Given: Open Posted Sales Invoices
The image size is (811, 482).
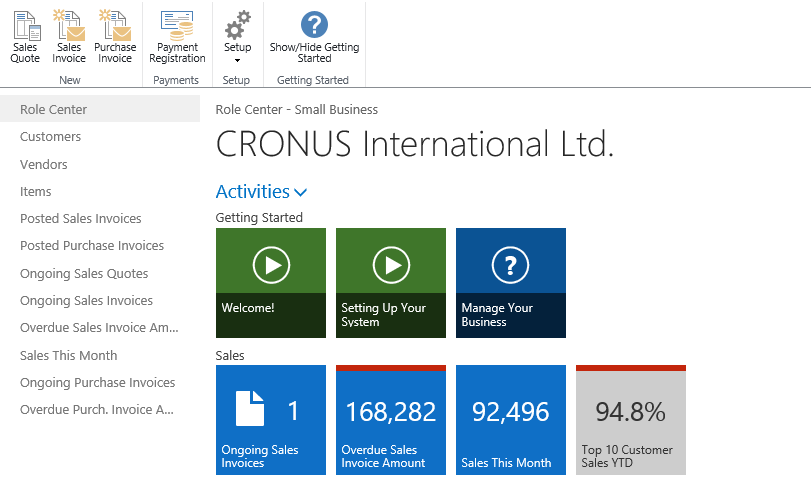Looking at the screenshot, I should tap(80, 218).
